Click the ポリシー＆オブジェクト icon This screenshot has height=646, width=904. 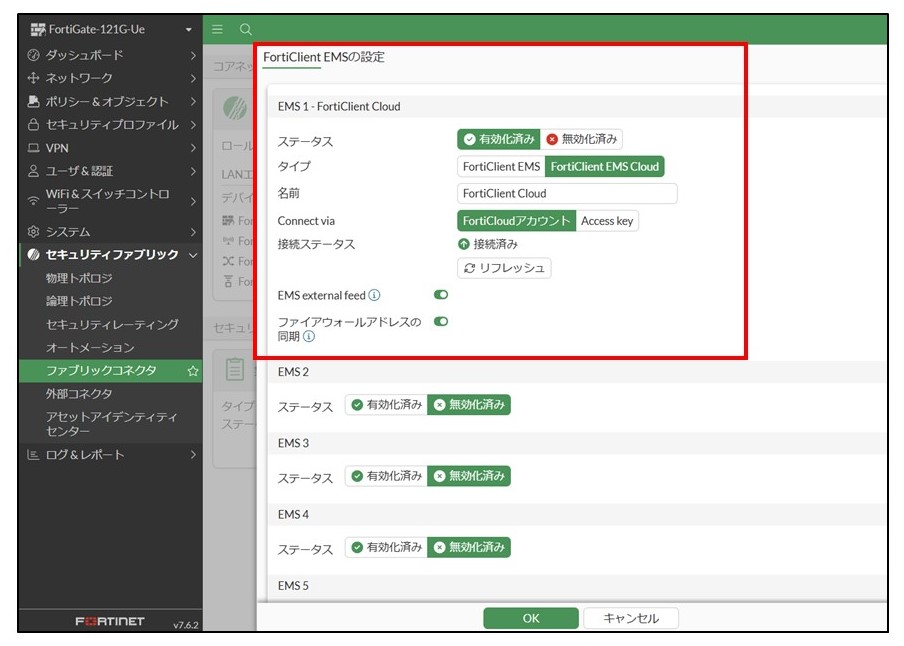[33, 102]
